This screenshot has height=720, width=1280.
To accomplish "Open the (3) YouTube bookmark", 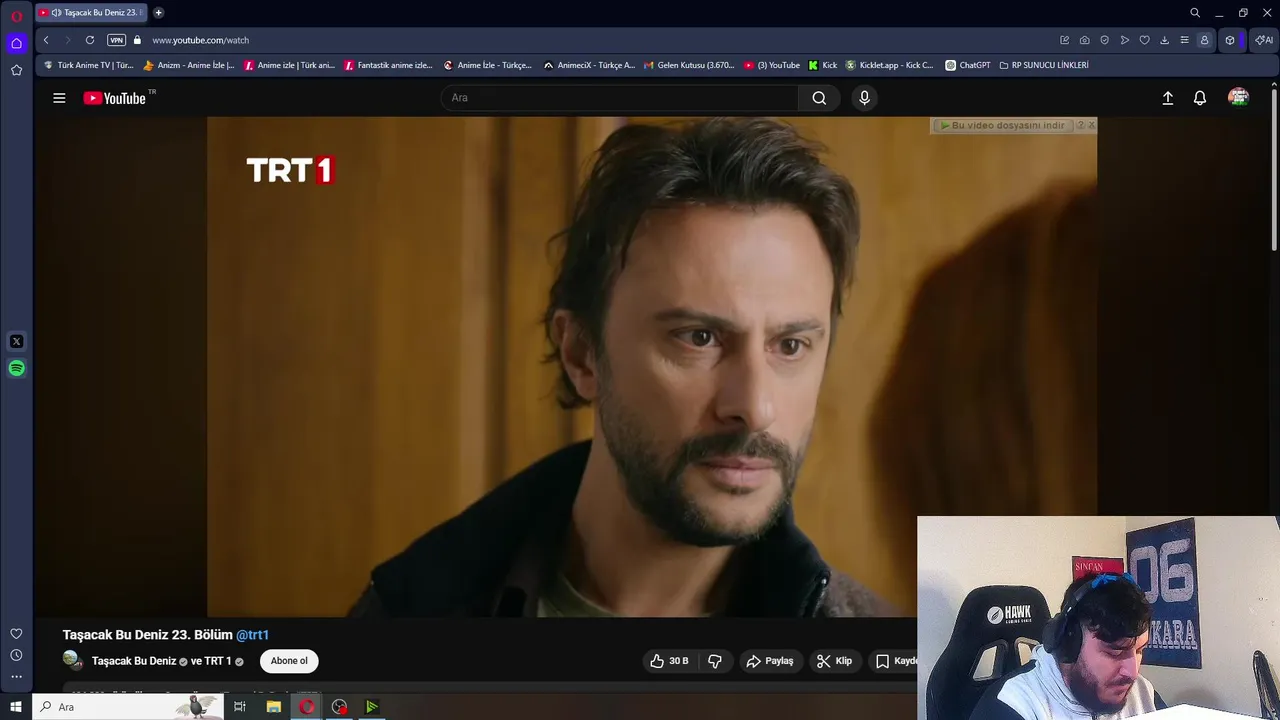I will (772, 65).
